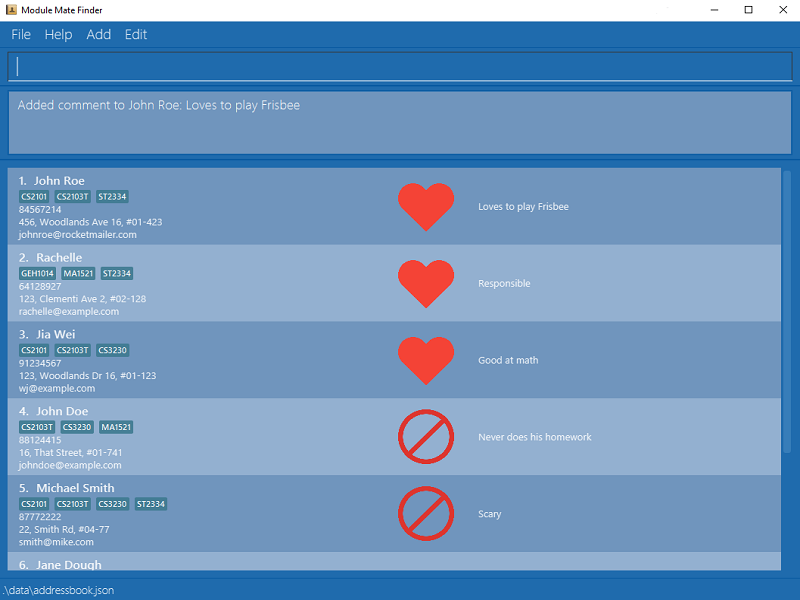Select contact name John Doe
The width and height of the screenshot is (800, 600).
coord(62,411)
